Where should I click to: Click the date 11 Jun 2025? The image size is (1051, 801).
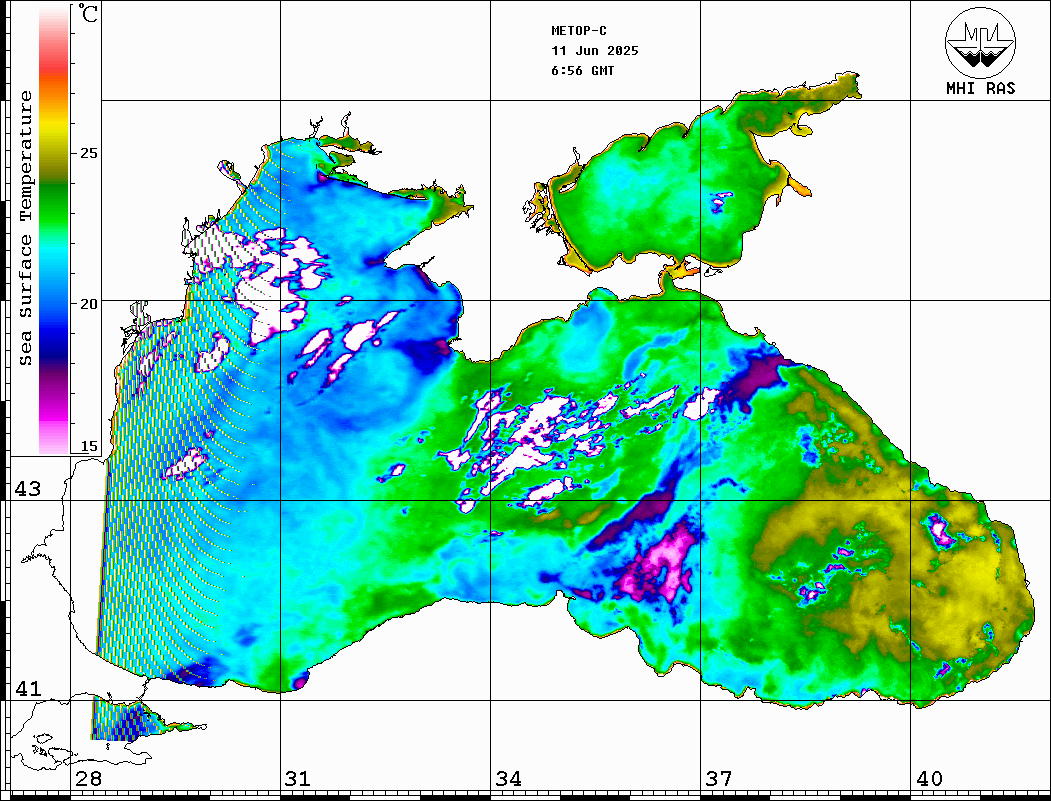595,51
